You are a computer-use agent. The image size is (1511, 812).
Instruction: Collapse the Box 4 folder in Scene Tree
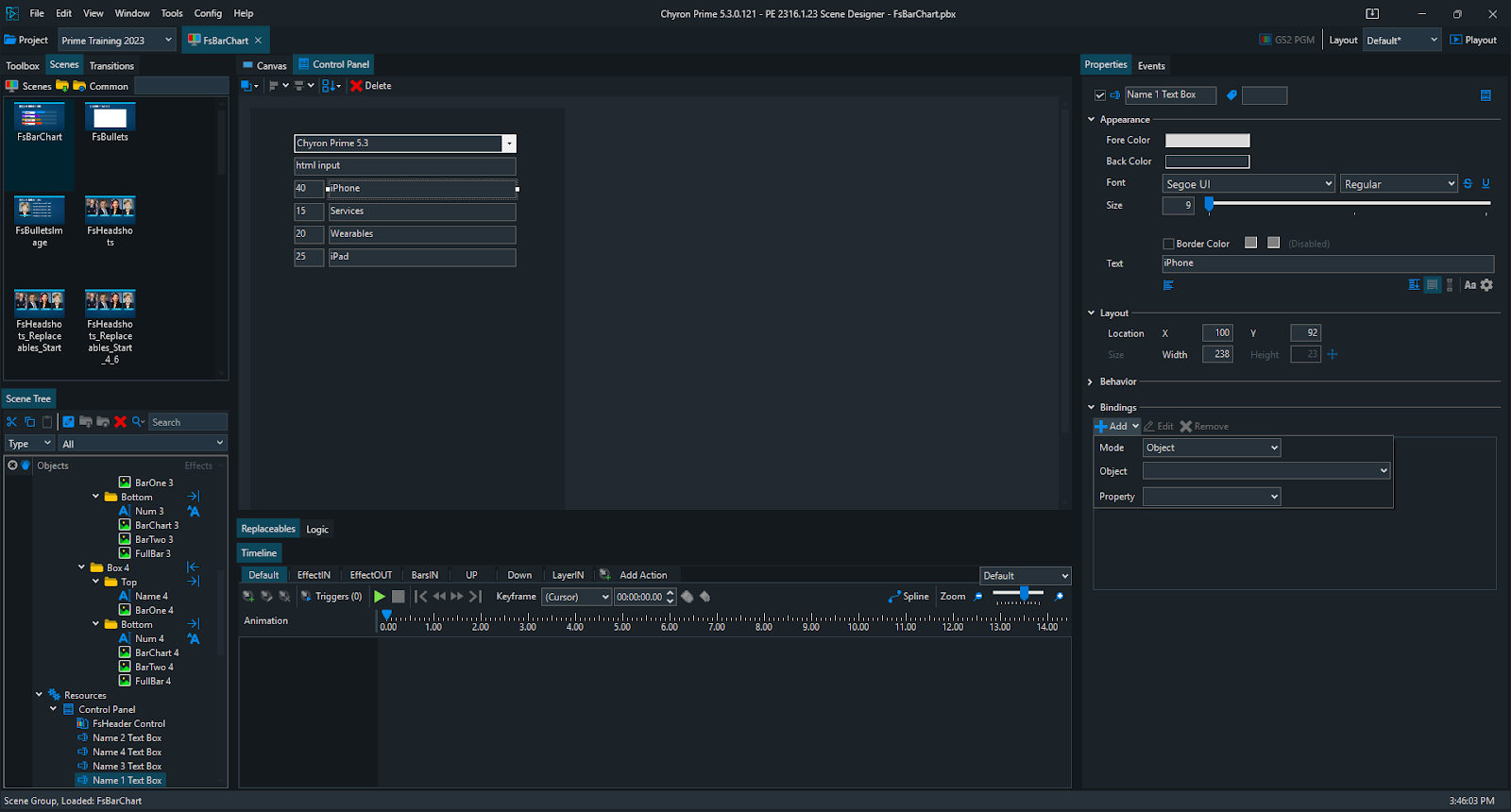81,567
